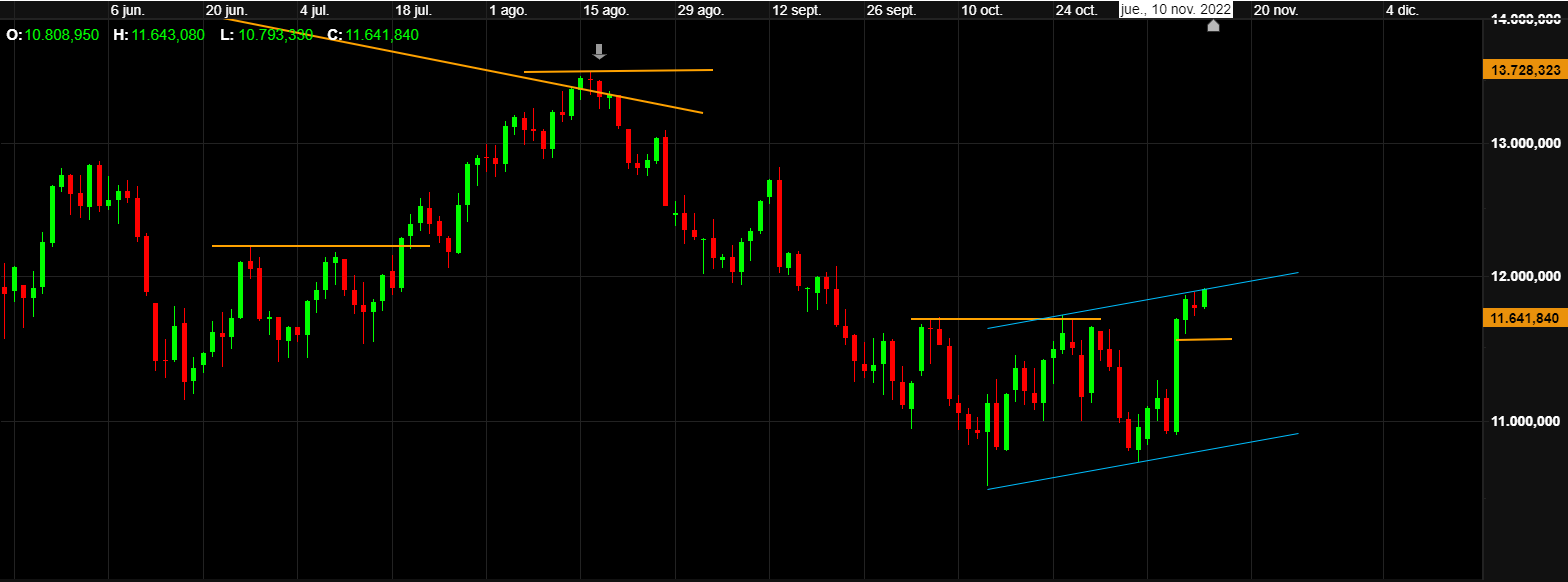Select the short orange line right of the November candles
The width and height of the screenshot is (1568, 582).
coord(1205,340)
